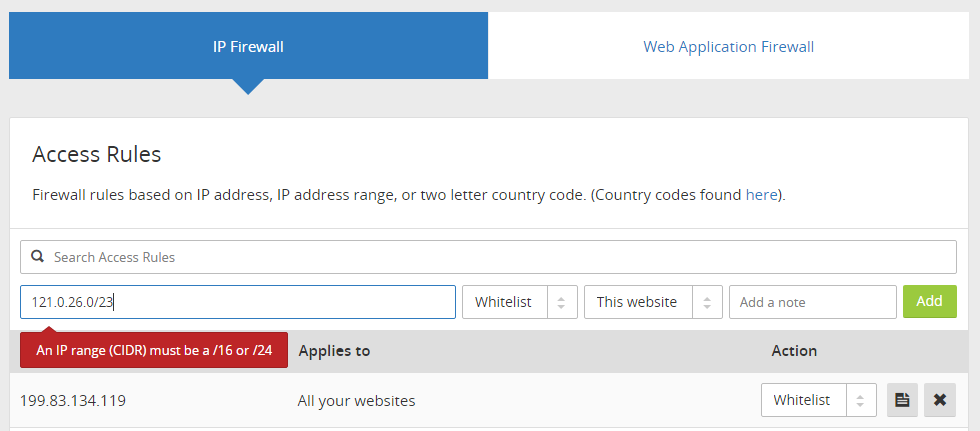Select the 199.83.134.119 address text
The width and height of the screenshot is (980, 431).
coord(73,400)
